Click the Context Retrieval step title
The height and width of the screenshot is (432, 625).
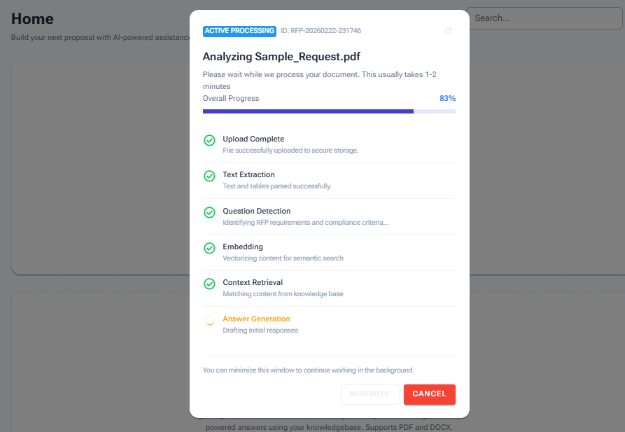click(x=252, y=282)
